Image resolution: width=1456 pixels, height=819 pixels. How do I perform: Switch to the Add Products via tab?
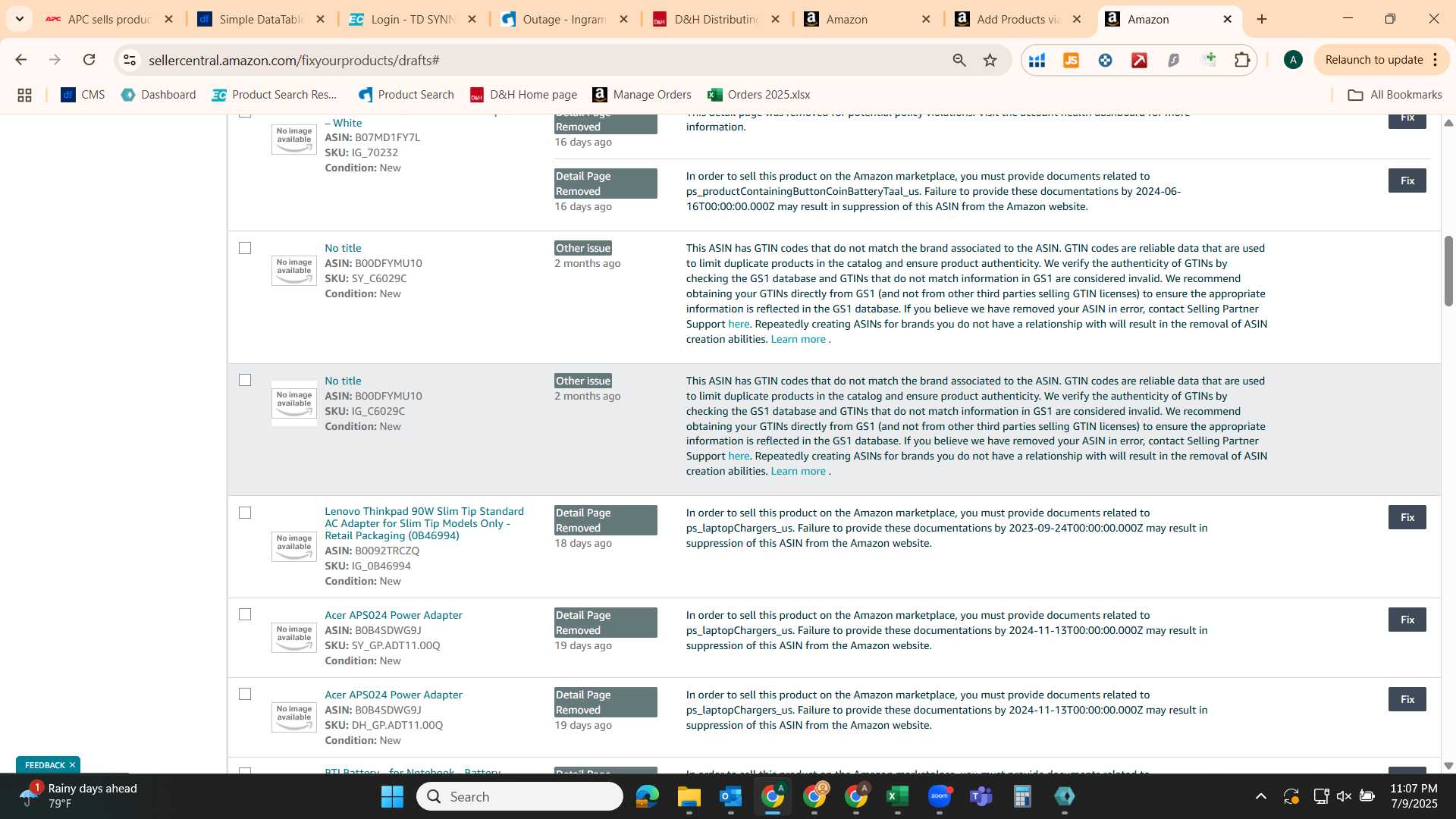click(1018, 19)
